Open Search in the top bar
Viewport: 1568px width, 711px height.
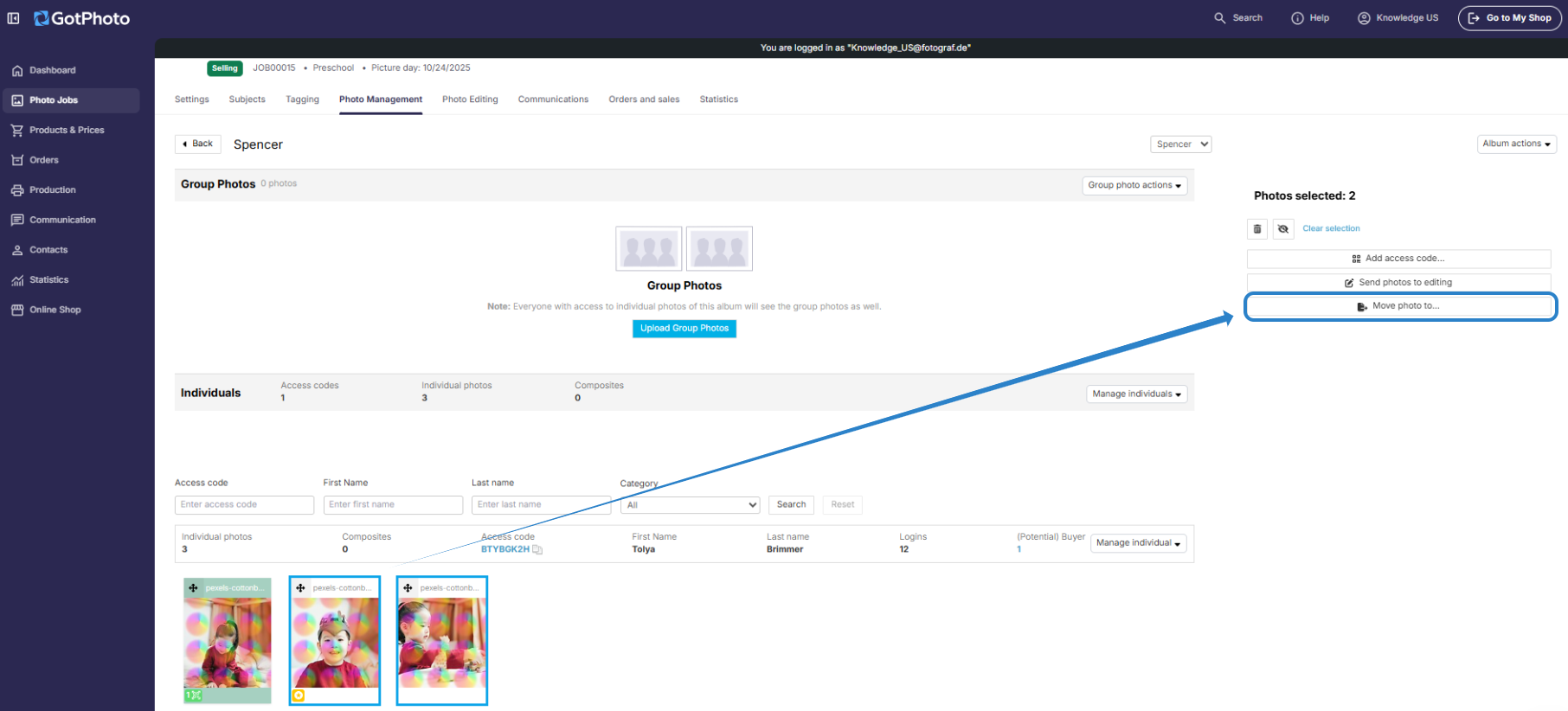point(1238,18)
